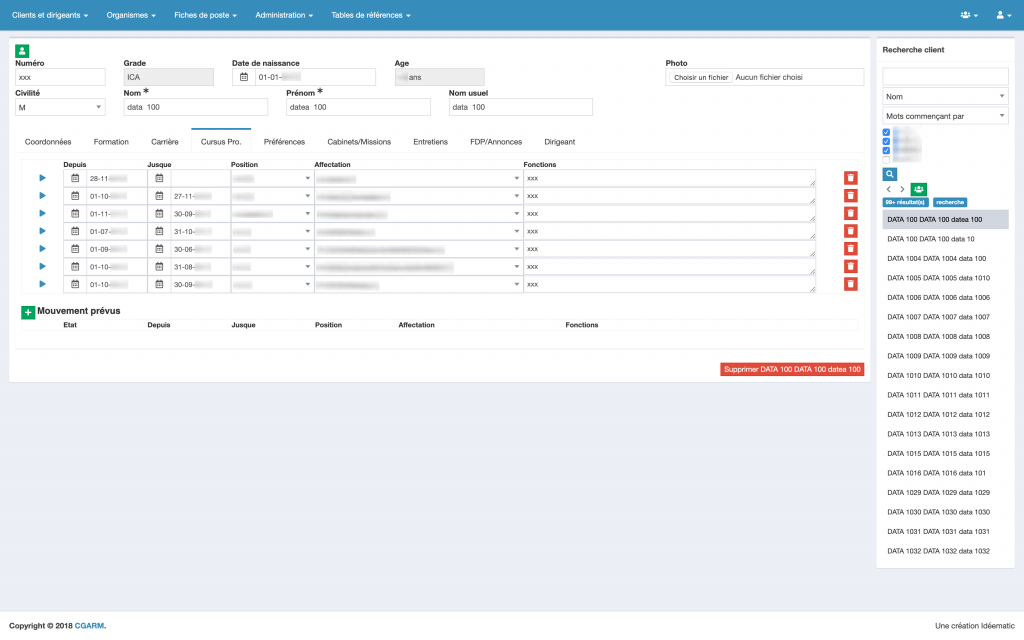Open the Jusque calendar icon on the 28-11 row
This screenshot has width=1024, height=640.
[159, 178]
